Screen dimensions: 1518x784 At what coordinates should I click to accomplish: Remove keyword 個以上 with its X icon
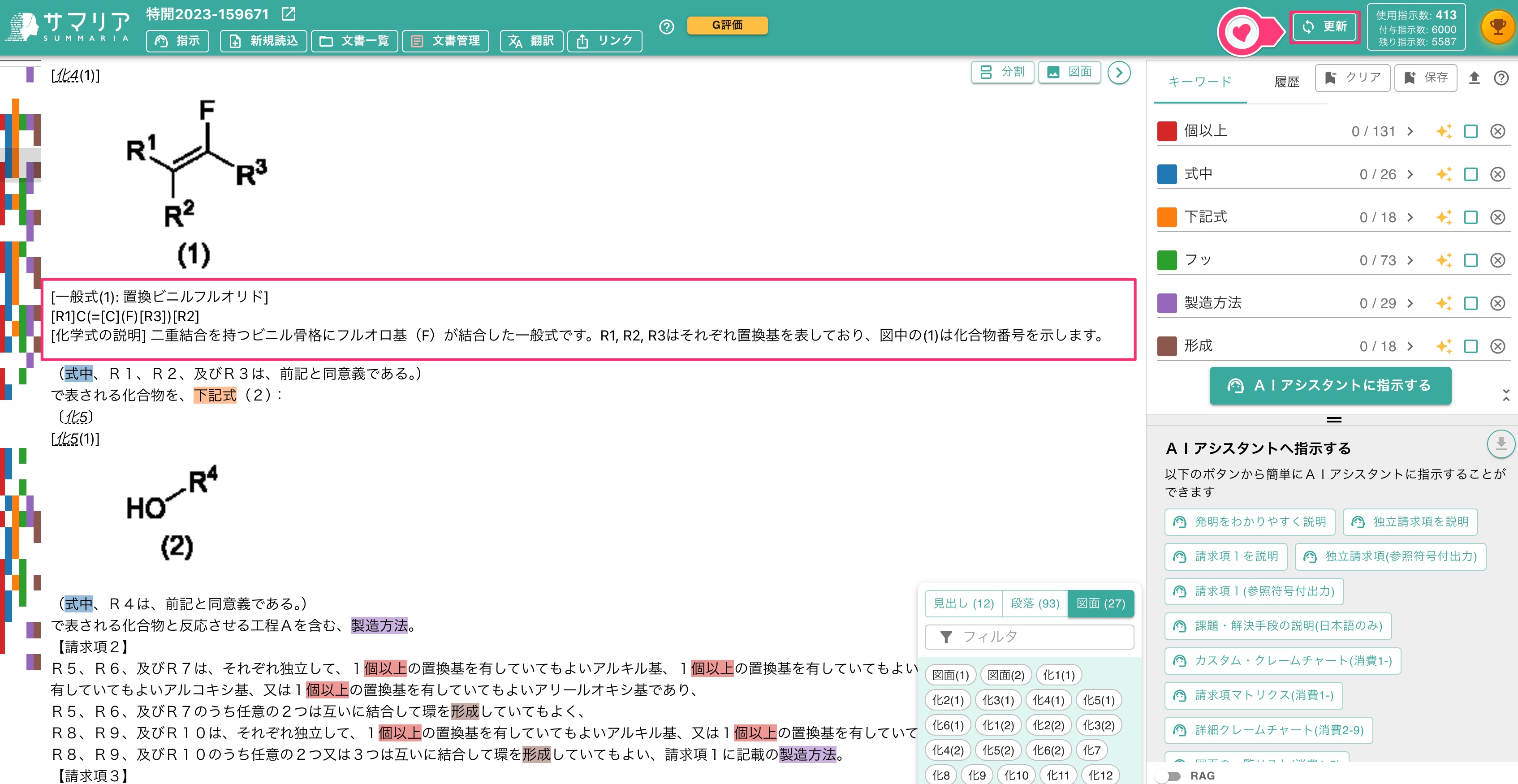tap(1497, 131)
